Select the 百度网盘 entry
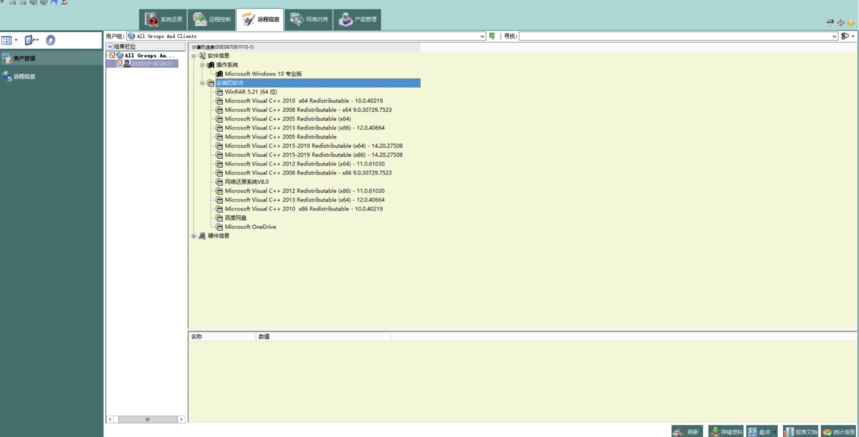 (236, 218)
